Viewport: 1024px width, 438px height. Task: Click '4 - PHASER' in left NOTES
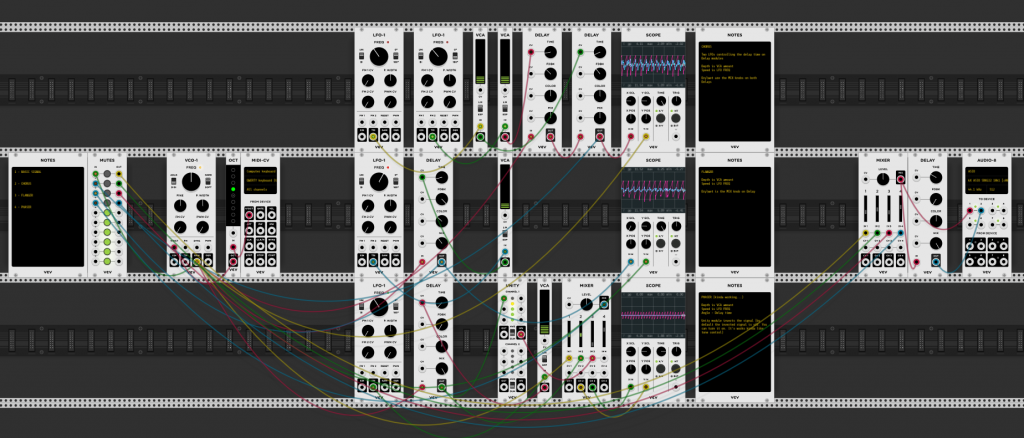(x=23, y=207)
